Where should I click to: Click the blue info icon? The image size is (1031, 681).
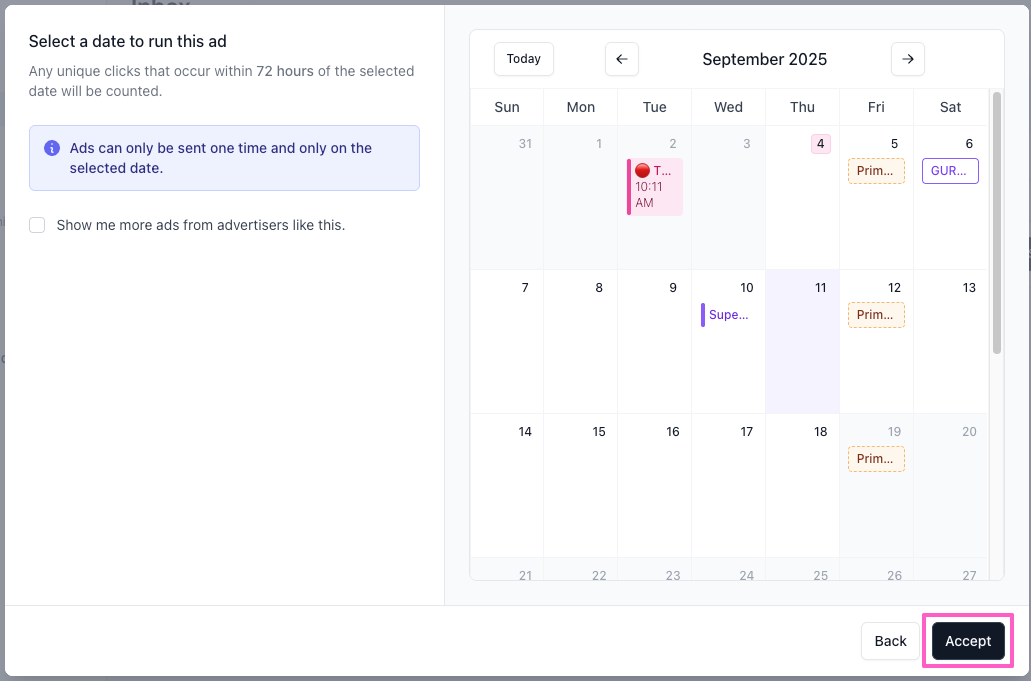[52, 148]
